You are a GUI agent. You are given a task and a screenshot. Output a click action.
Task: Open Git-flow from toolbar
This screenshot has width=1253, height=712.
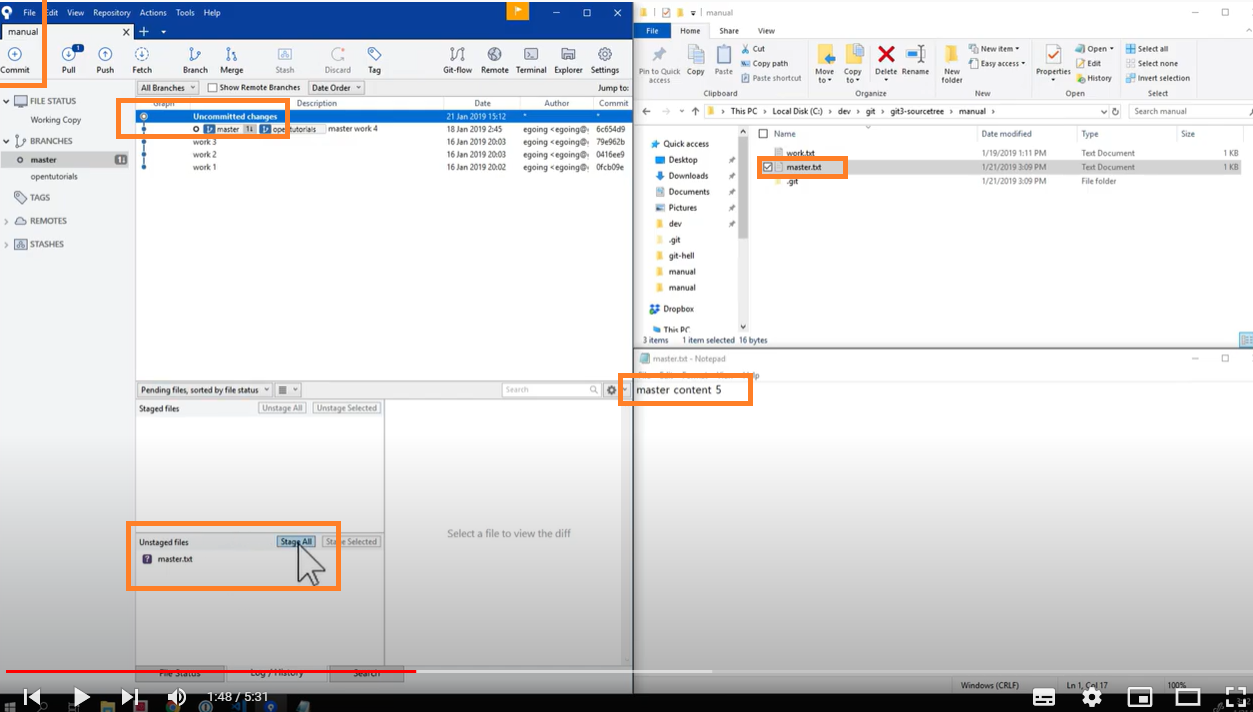457,54
